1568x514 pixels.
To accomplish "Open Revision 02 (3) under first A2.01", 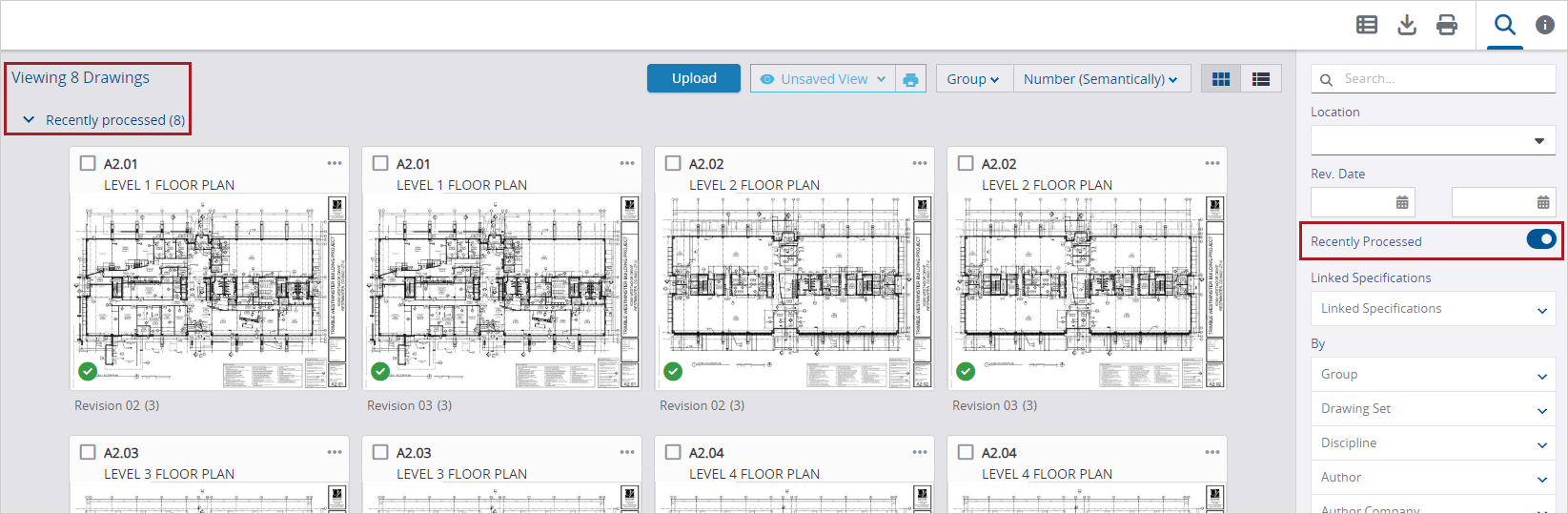I will point(117,405).
